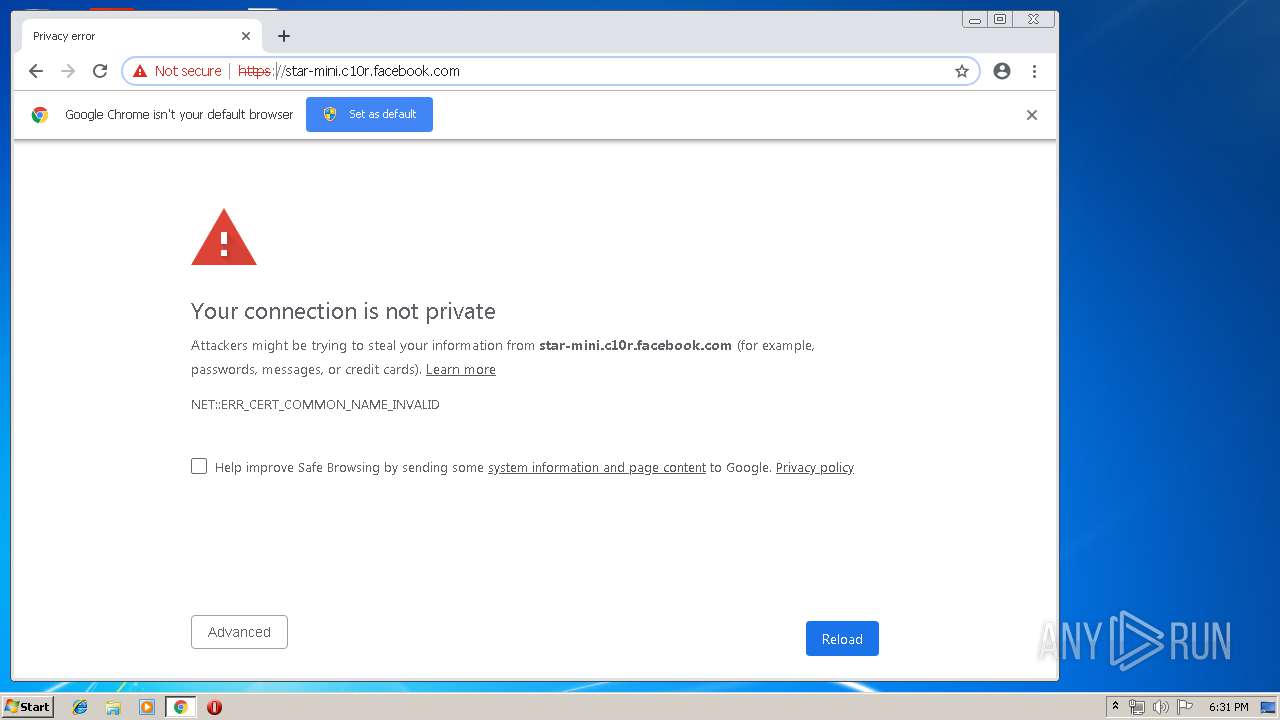1280x720 pixels.
Task: Minimize the Chrome window
Action: tap(975, 19)
